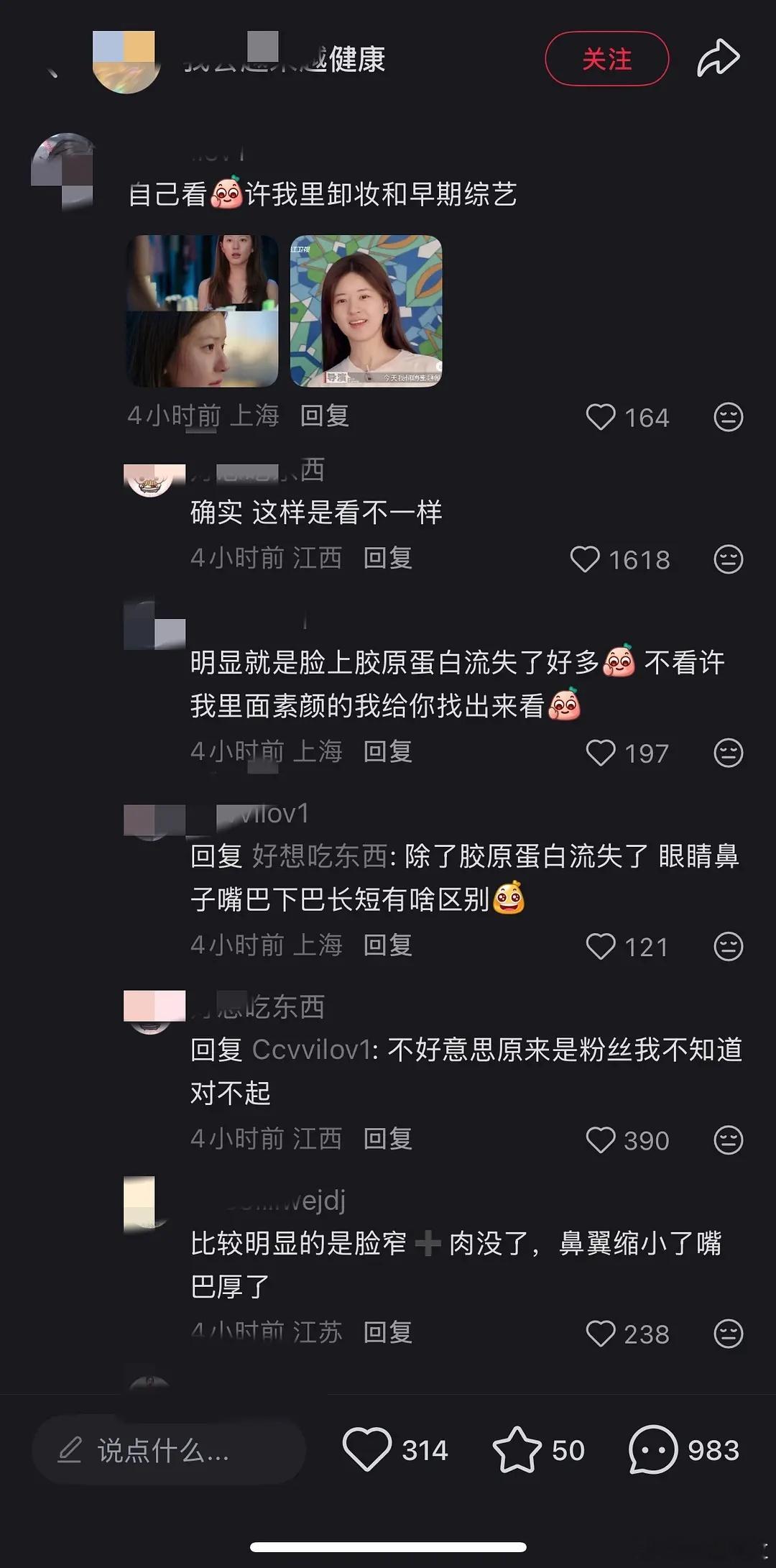Like the comment with 164 likes
Image resolution: width=776 pixels, height=1568 pixels.
601,417
